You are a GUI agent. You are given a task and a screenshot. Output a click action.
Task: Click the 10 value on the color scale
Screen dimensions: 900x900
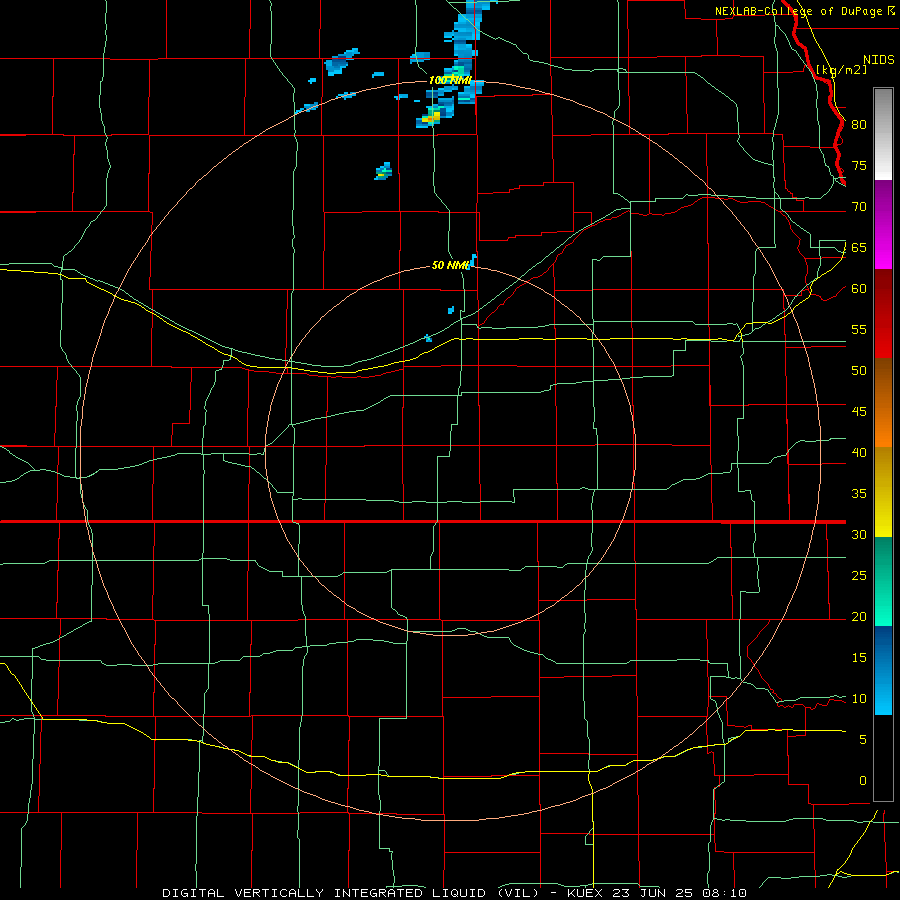(x=859, y=699)
